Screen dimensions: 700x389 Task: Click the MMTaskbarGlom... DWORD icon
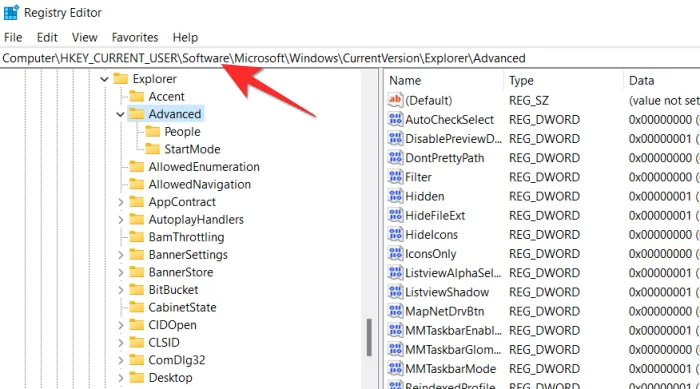(x=396, y=349)
